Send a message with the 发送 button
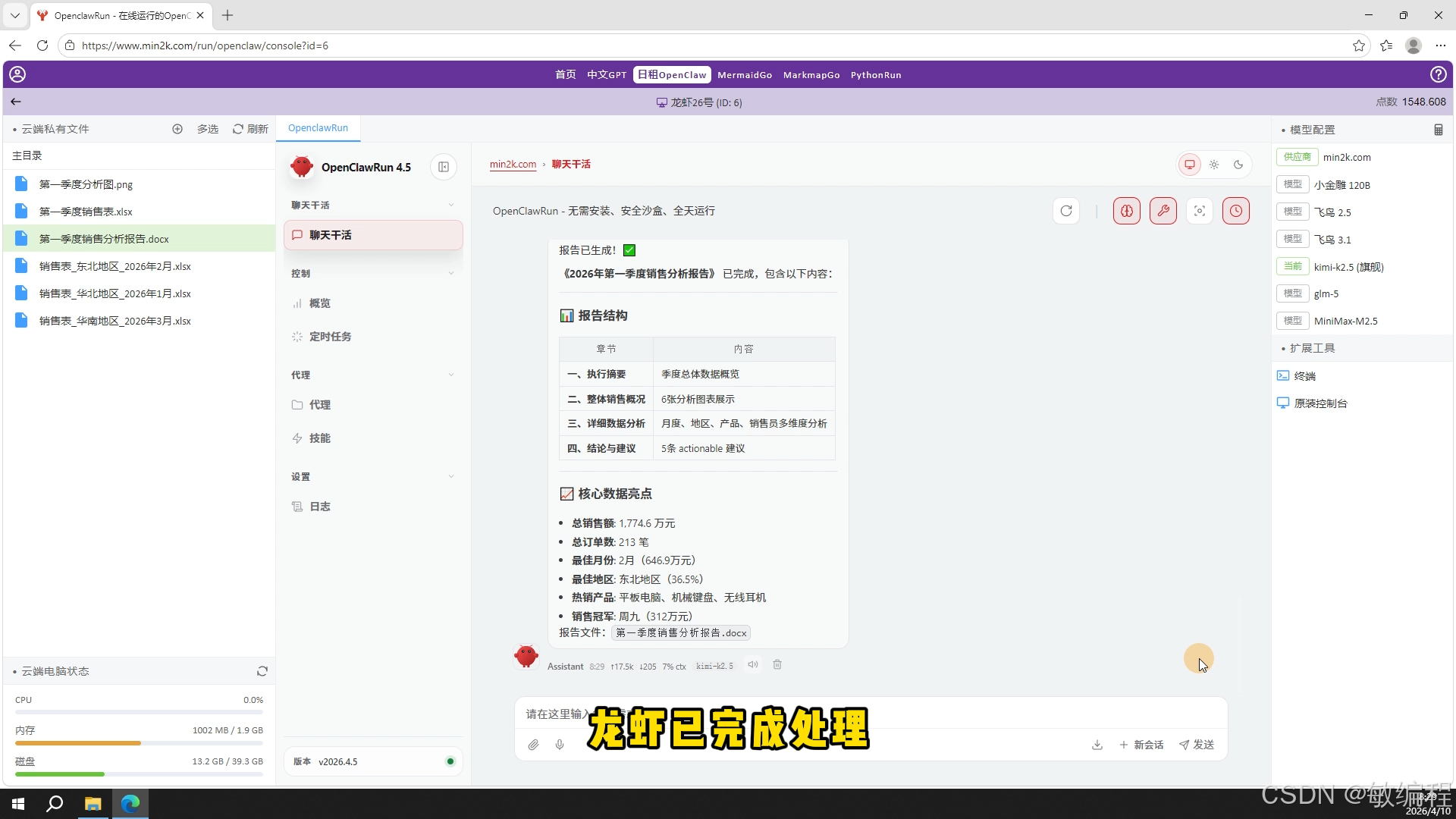The height and width of the screenshot is (819, 1456). point(1197,745)
